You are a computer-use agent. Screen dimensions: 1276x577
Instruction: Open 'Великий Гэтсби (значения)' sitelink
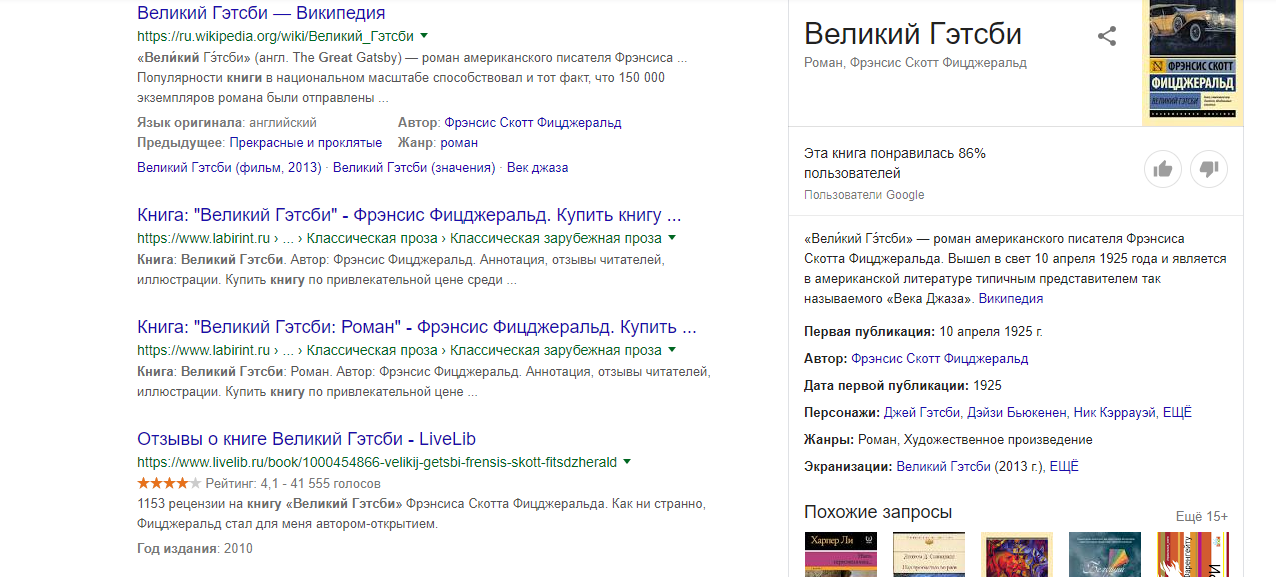pyautogui.click(x=414, y=167)
